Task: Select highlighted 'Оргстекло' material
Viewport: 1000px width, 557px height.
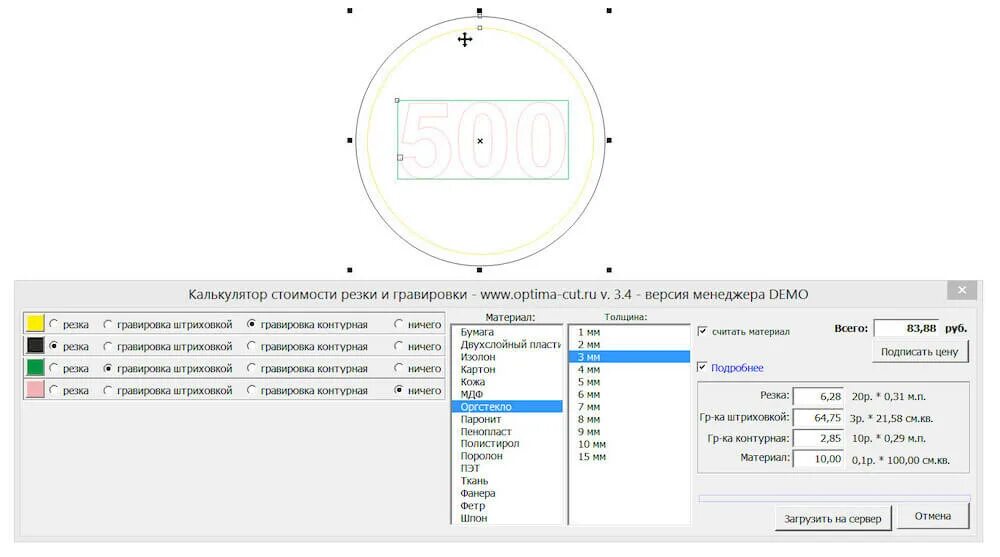Action: (x=507, y=406)
